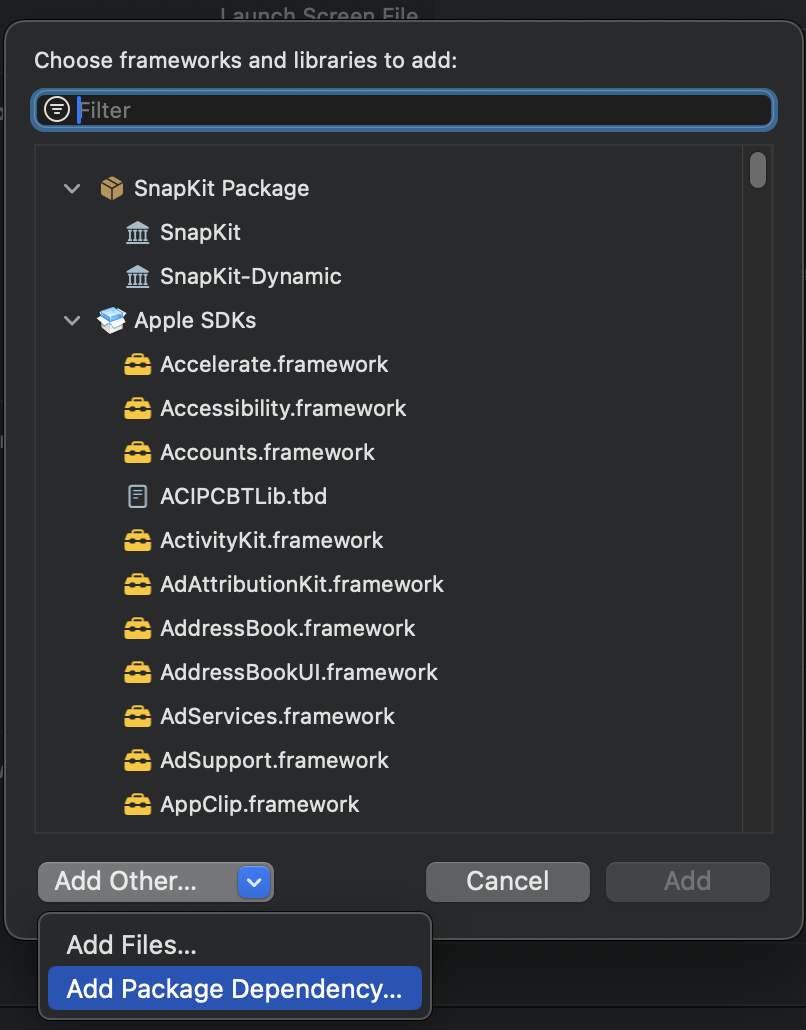
Task: Click the SnapKit Package box icon
Action: [x=112, y=189]
